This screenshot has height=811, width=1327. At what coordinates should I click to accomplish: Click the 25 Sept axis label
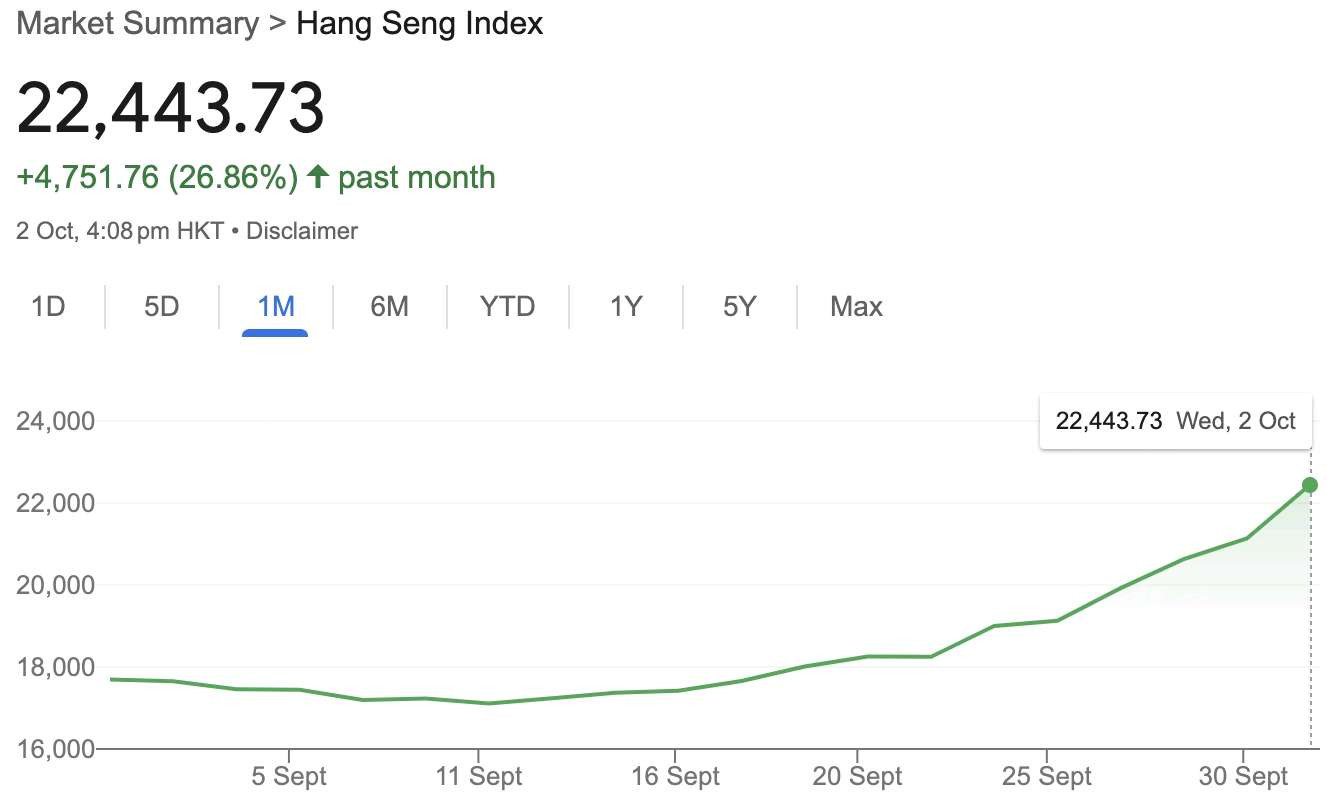coord(1047,776)
